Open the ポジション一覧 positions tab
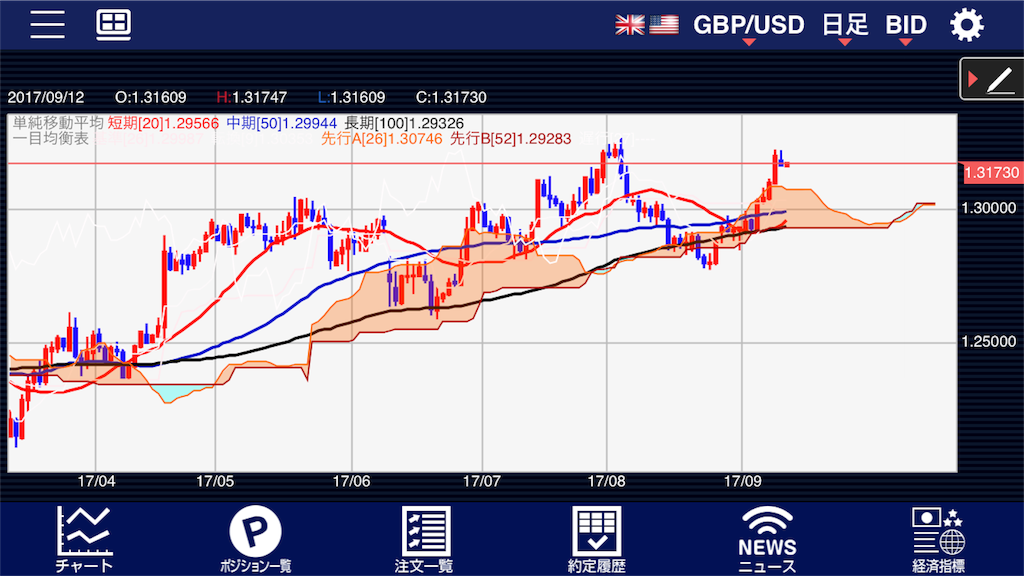Screen dimensions: 1024x576 [x=255, y=539]
